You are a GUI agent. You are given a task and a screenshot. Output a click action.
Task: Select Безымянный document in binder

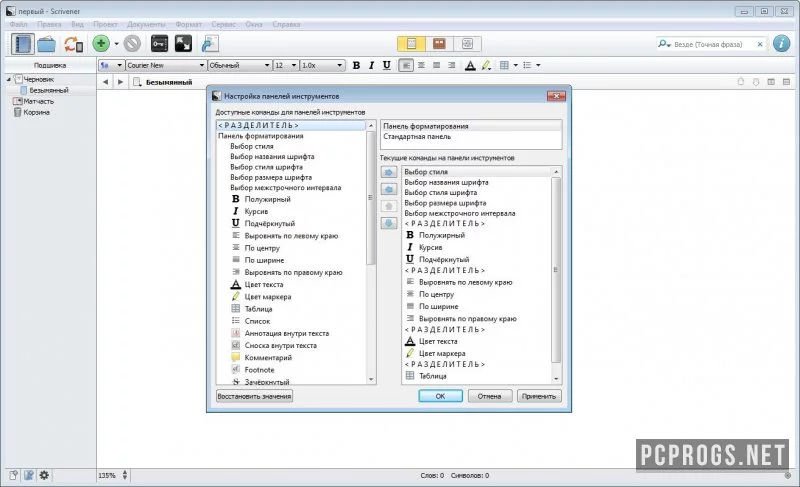[49, 90]
